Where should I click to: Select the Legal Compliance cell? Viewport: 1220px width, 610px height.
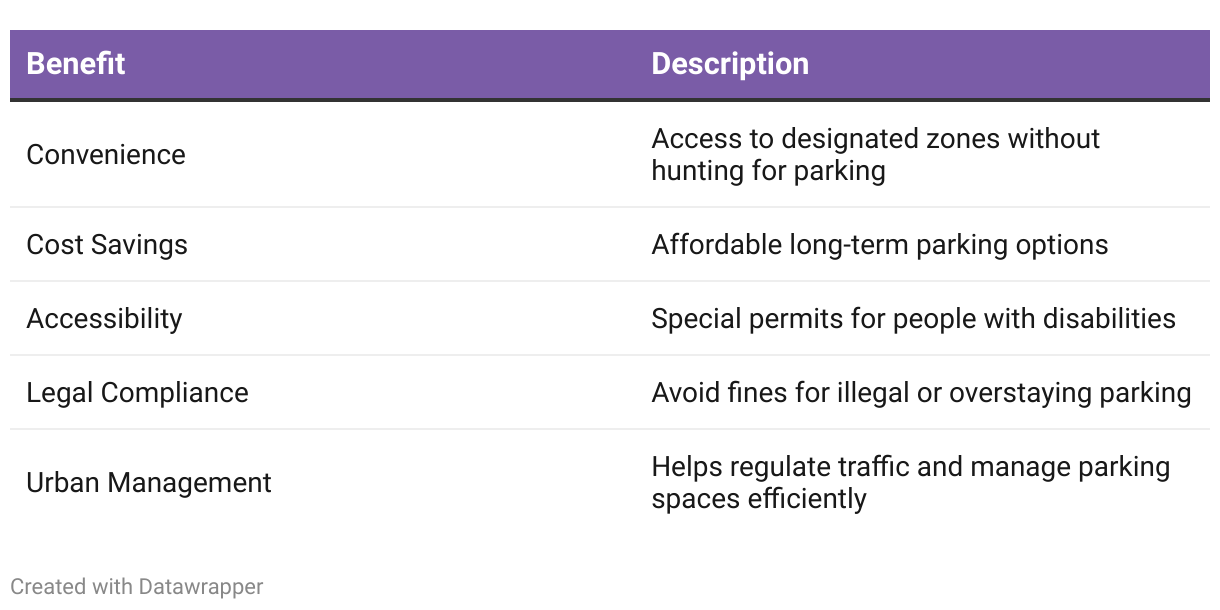138,393
